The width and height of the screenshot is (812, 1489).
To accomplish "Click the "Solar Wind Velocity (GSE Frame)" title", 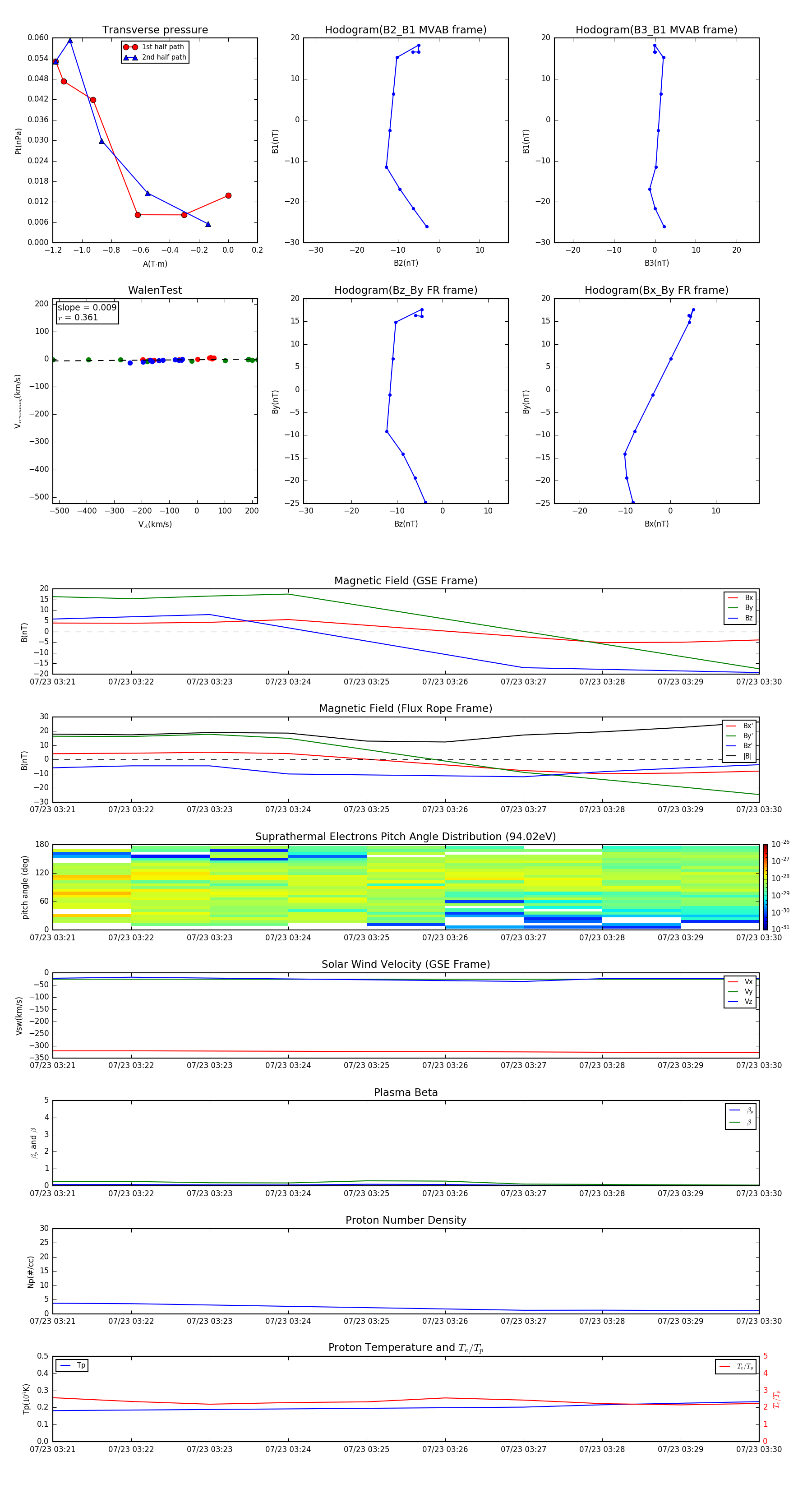I will tap(406, 965).
